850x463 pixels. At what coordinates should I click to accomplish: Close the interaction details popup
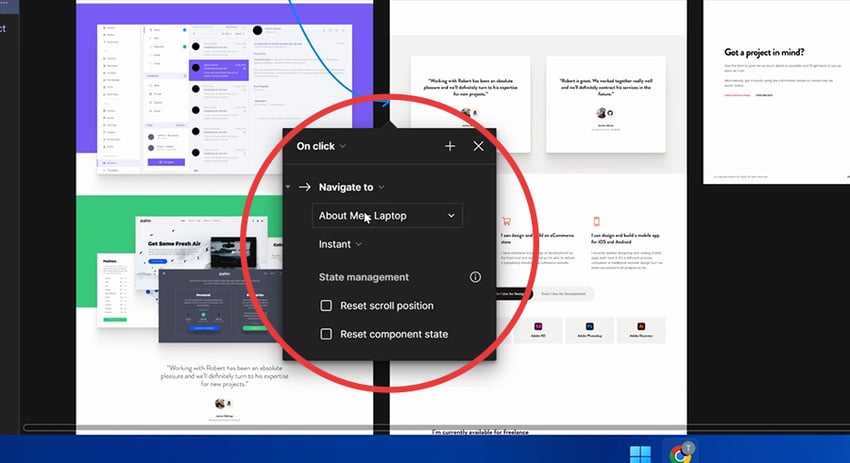point(478,146)
